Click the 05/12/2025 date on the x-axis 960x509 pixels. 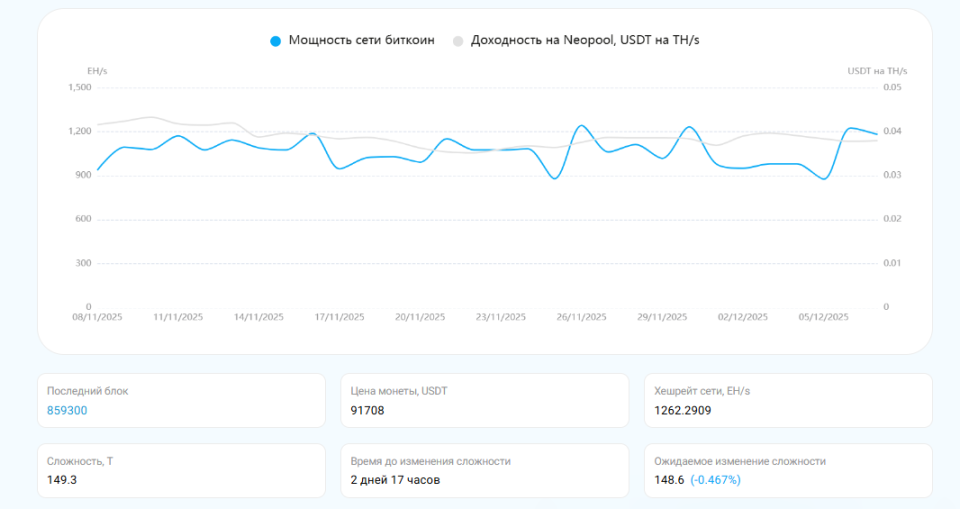pos(823,317)
